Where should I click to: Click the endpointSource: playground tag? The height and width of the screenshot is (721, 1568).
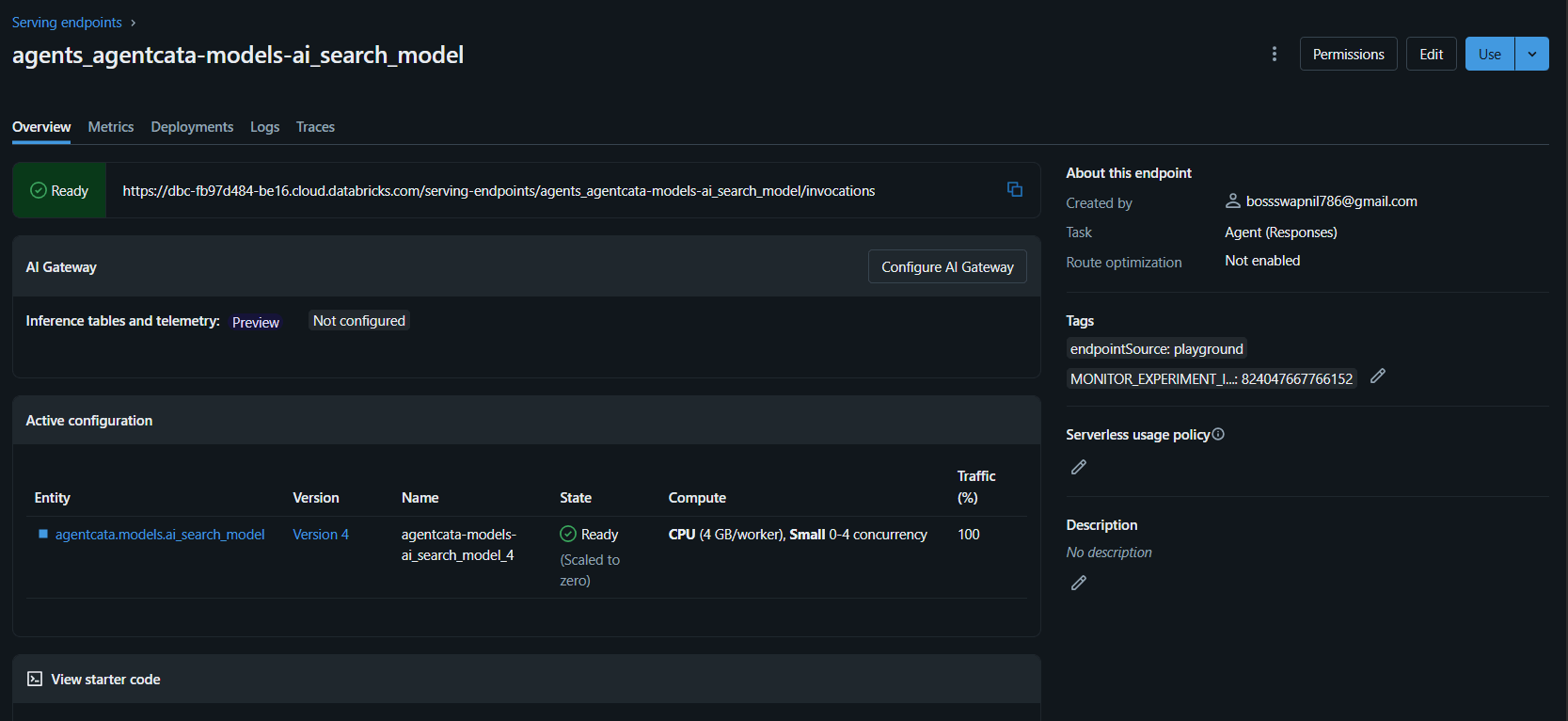(1157, 348)
